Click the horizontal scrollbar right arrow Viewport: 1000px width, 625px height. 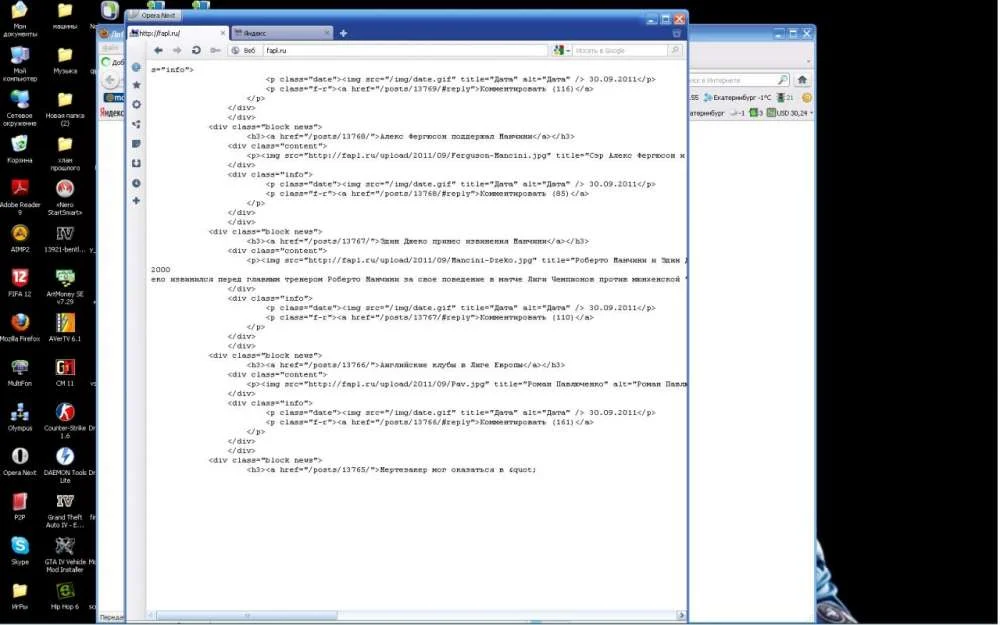click(x=681, y=615)
